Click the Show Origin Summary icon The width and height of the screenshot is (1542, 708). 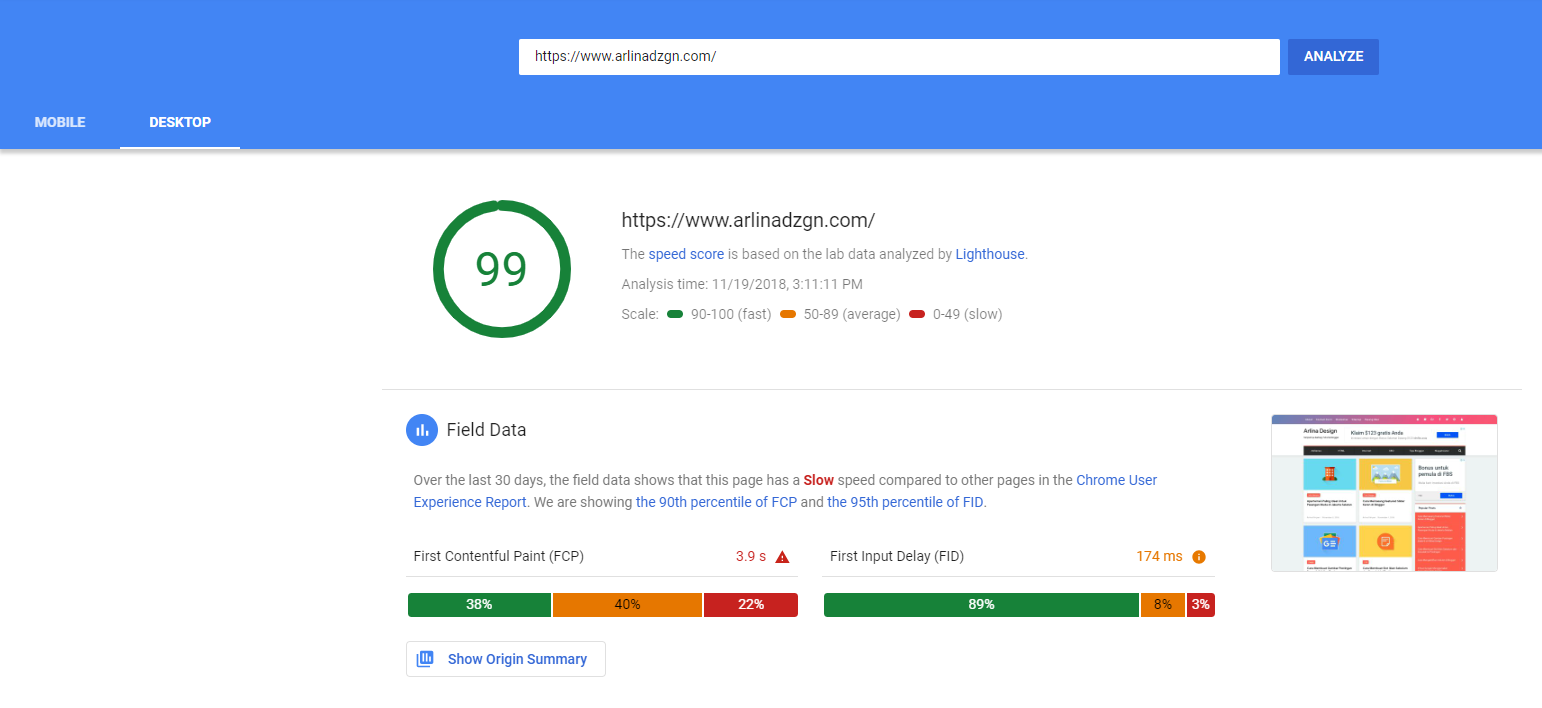coord(425,659)
